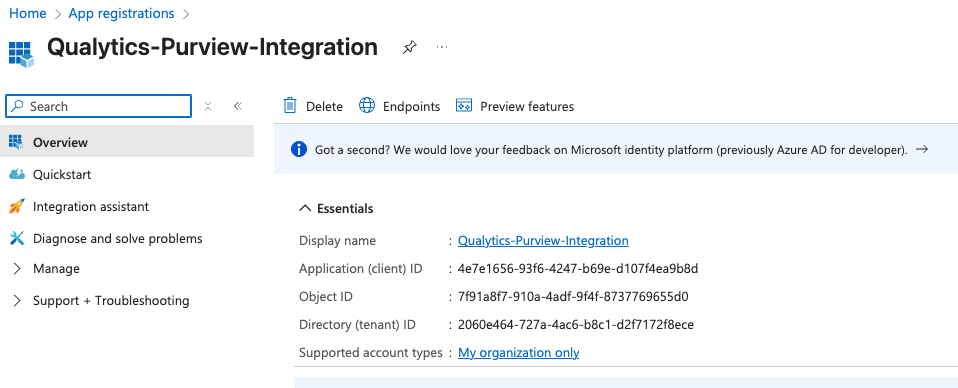Pin the Qualytics-Purview-Integration page

point(409,47)
